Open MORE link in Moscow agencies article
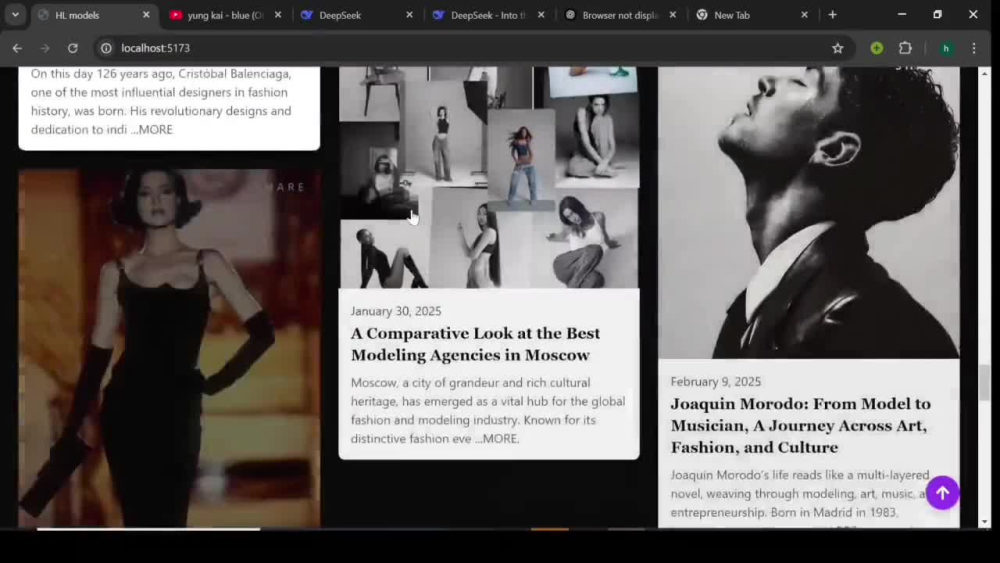 tap(497, 439)
